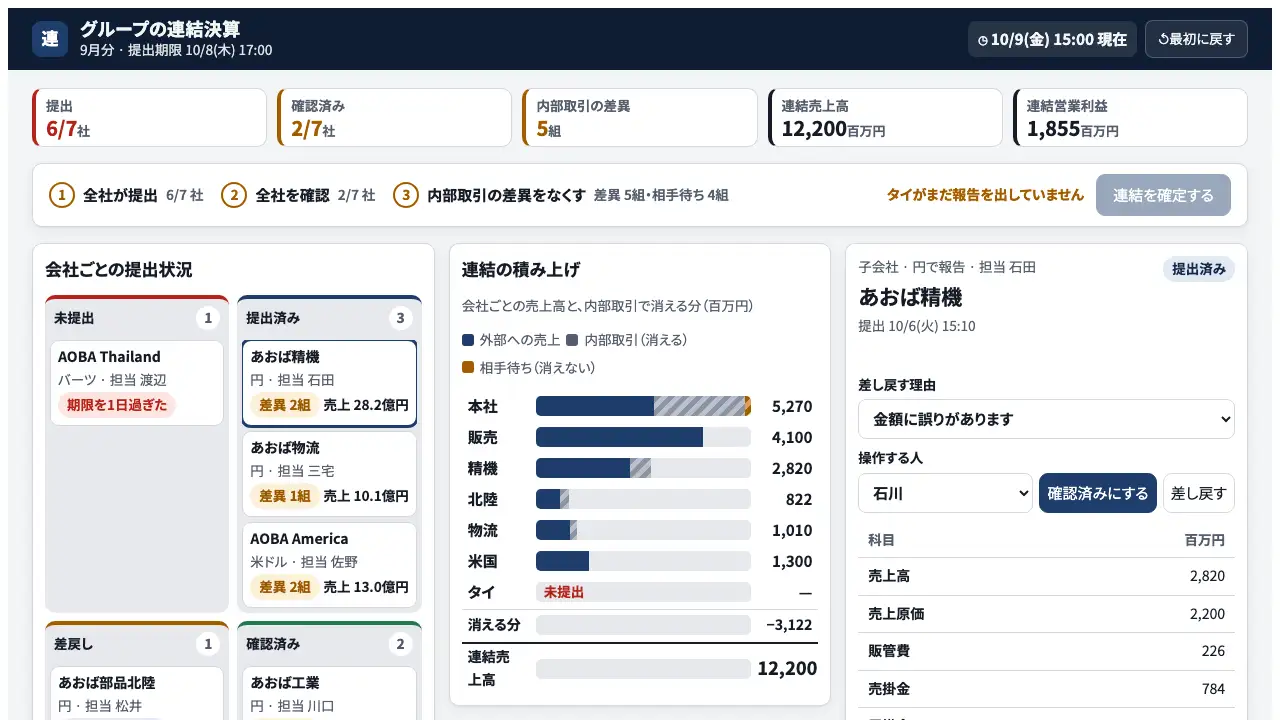Click the 販売 bar in the chart
The image size is (1280, 720).
(643, 437)
